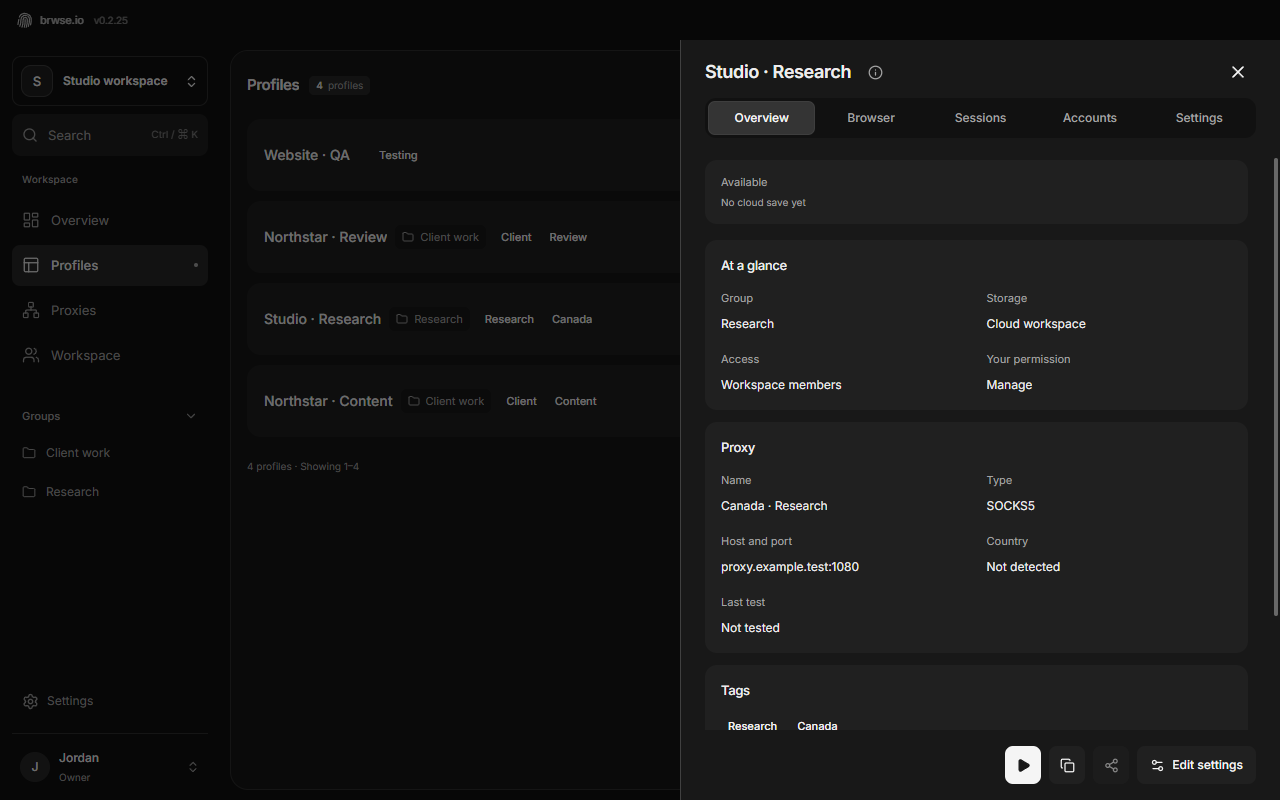Open the Workspace members page in sidebar
Screen dimensions: 1280x800
(x=110, y=355)
